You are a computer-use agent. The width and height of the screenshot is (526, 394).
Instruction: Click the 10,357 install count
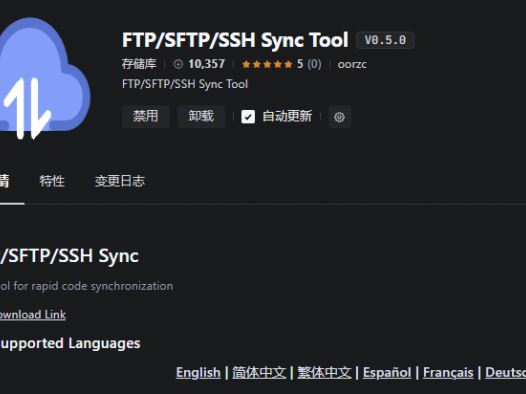tap(206, 64)
